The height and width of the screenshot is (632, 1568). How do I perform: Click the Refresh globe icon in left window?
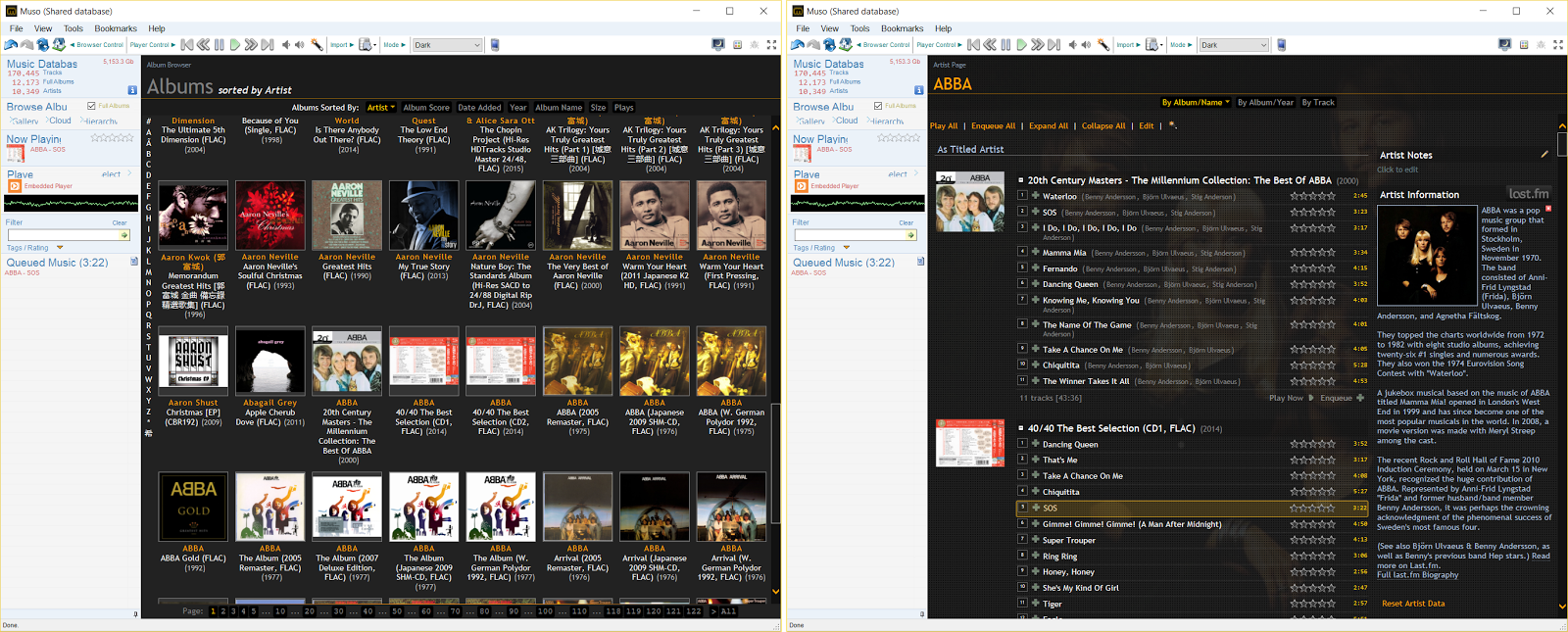click(43, 45)
